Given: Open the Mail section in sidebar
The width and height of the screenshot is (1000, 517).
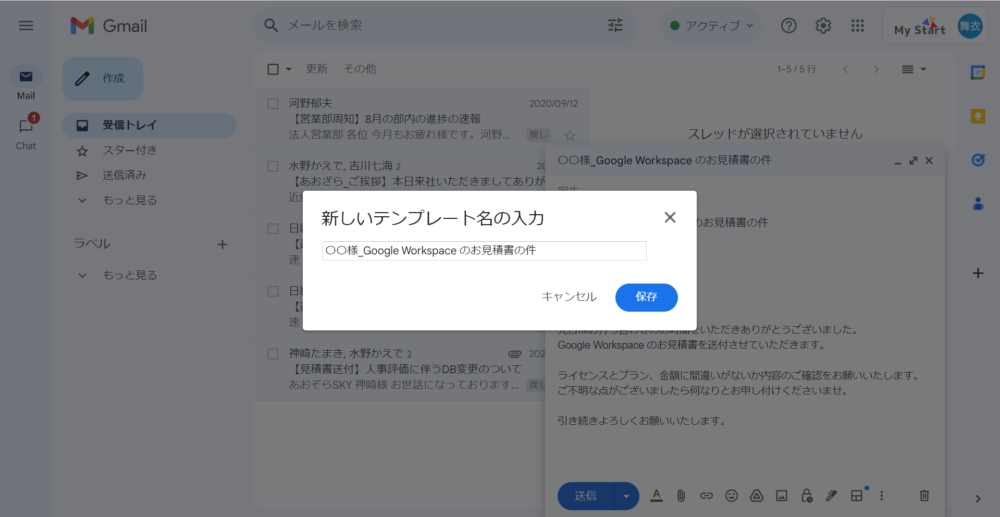Looking at the screenshot, I should point(26,84).
